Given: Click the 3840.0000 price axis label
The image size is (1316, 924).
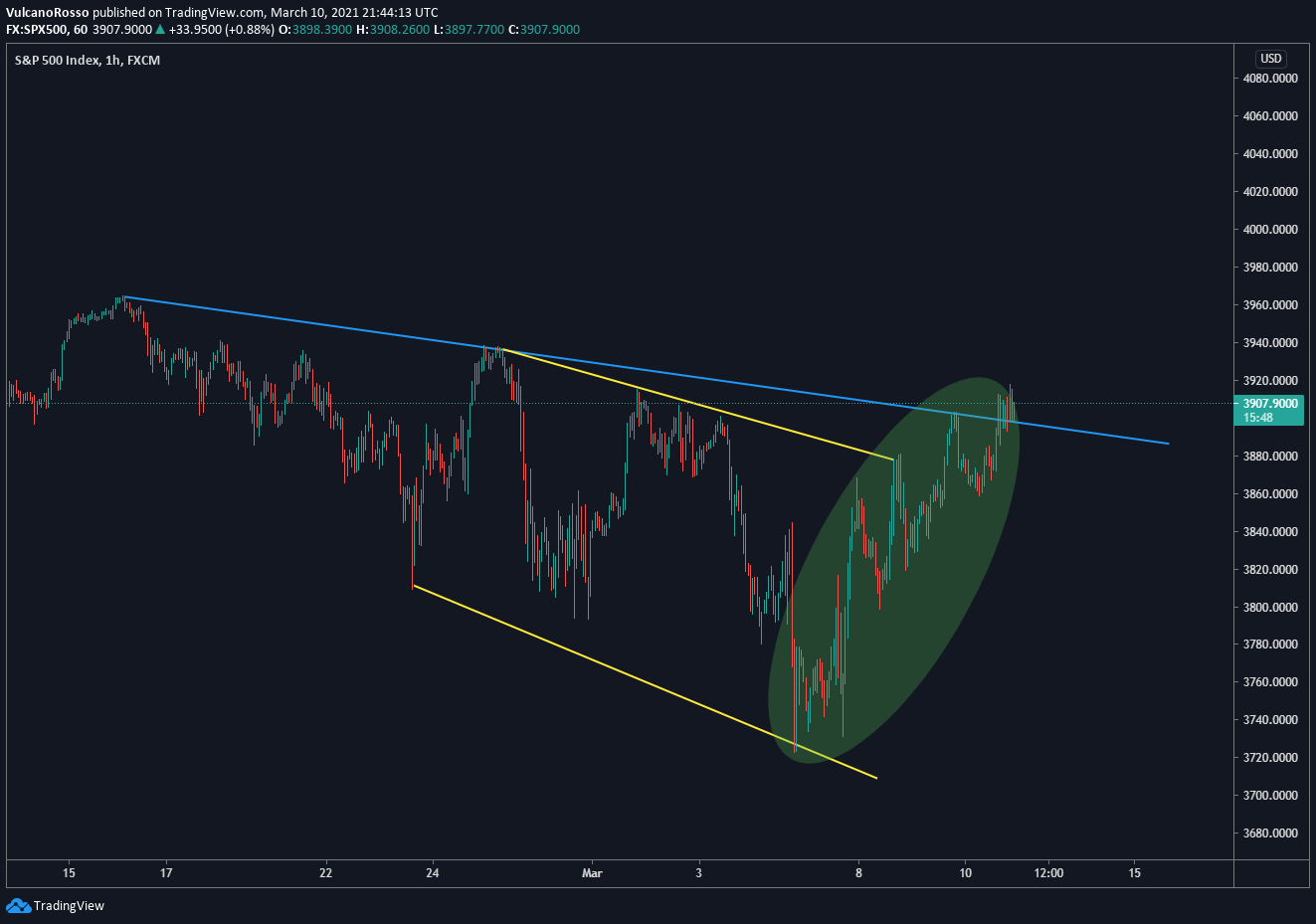Looking at the screenshot, I should (1270, 532).
